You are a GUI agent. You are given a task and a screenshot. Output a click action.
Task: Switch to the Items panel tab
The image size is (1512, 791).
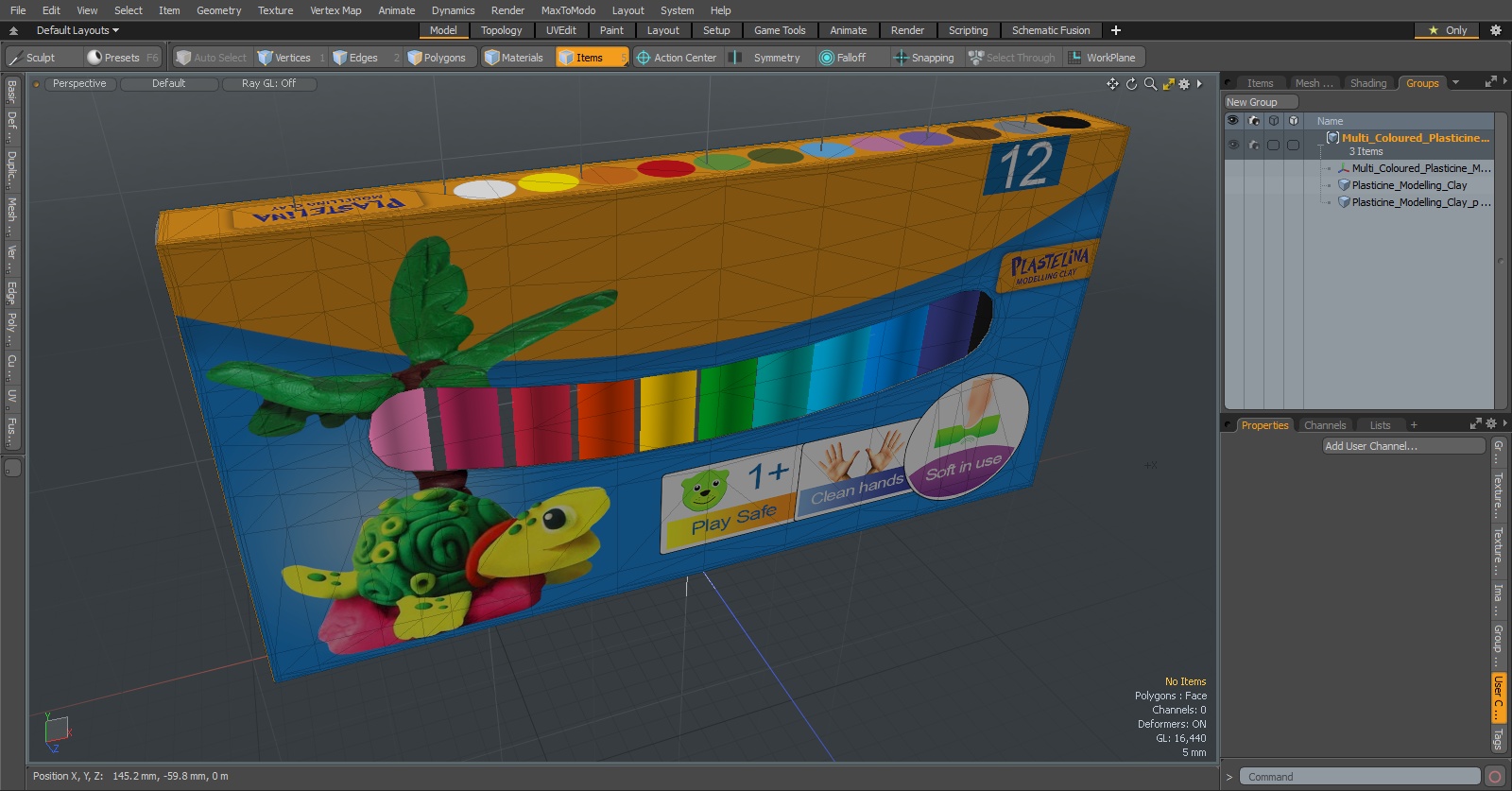pyautogui.click(x=1260, y=83)
